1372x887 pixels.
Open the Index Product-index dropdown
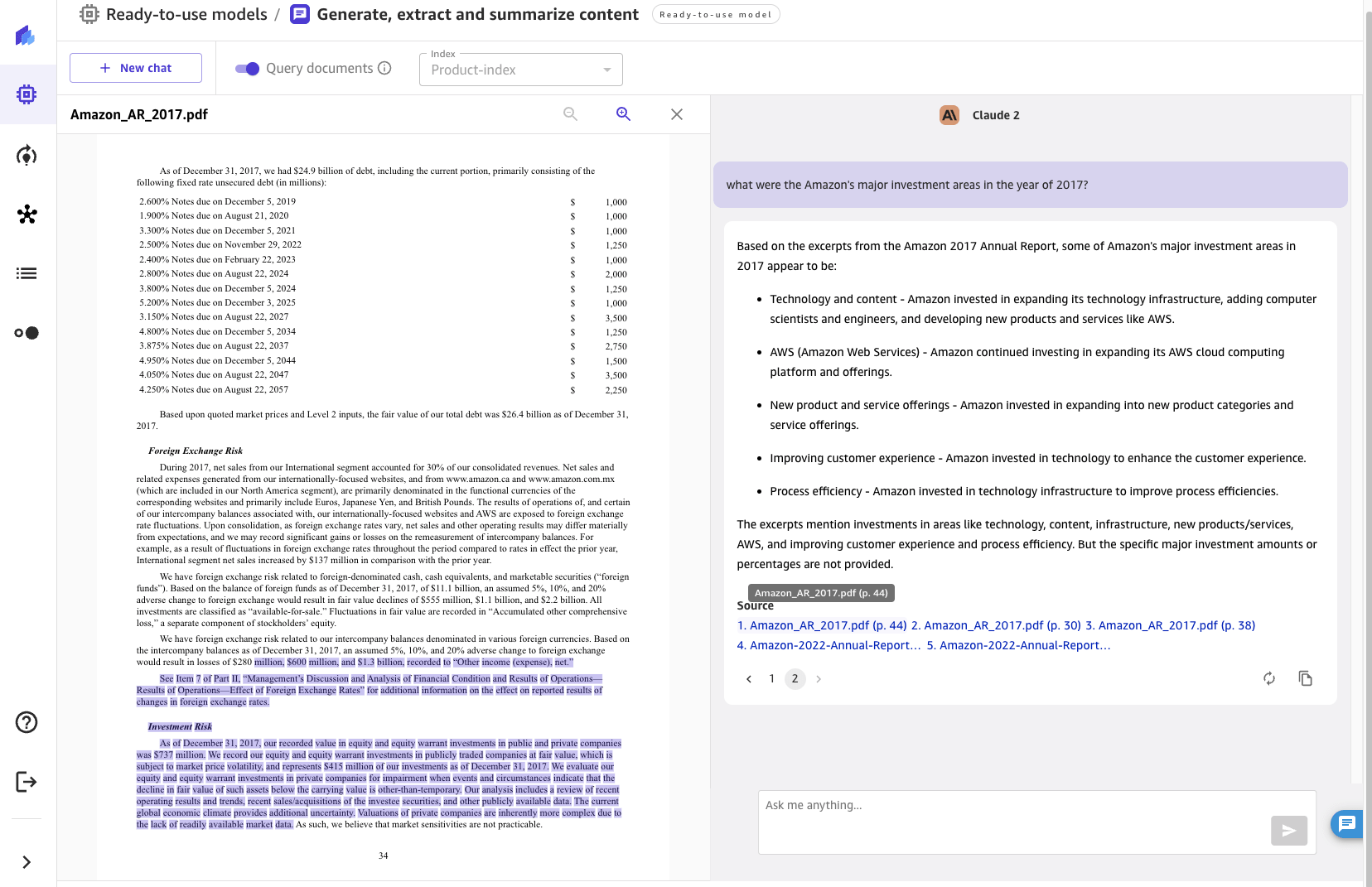521,70
